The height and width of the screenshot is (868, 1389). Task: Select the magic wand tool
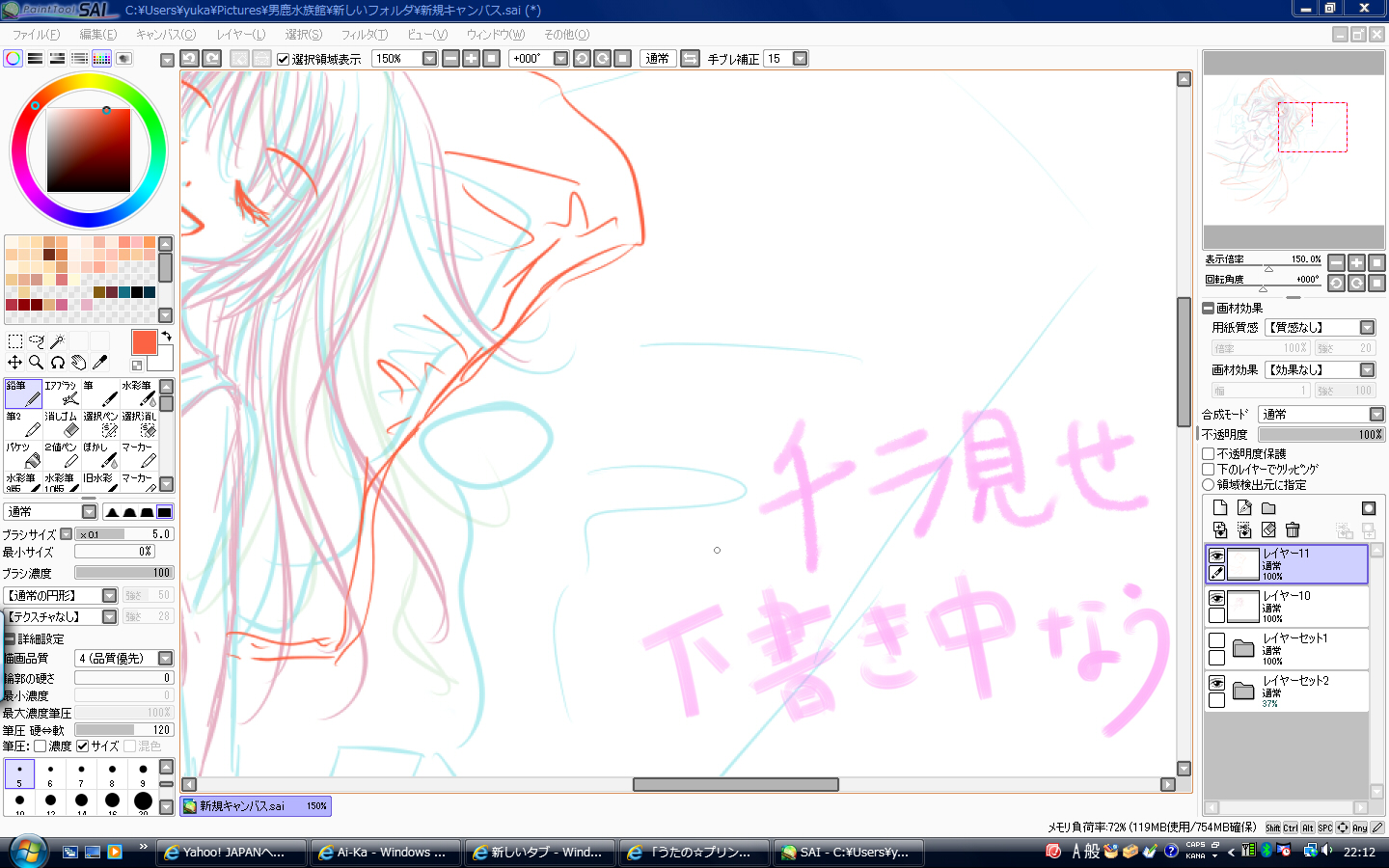(x=57, y=341)
